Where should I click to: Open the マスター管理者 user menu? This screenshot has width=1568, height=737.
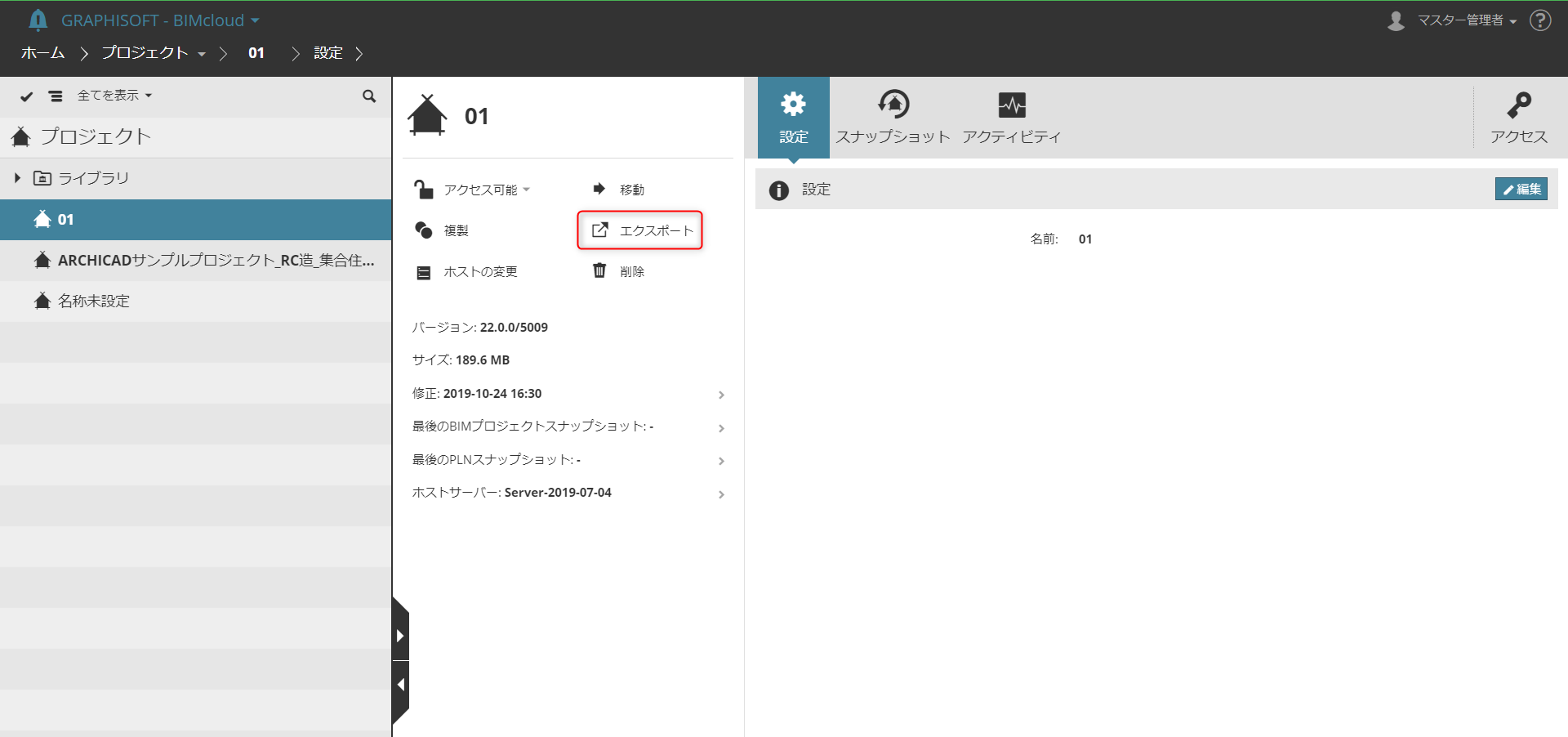tap(1452, 20)
